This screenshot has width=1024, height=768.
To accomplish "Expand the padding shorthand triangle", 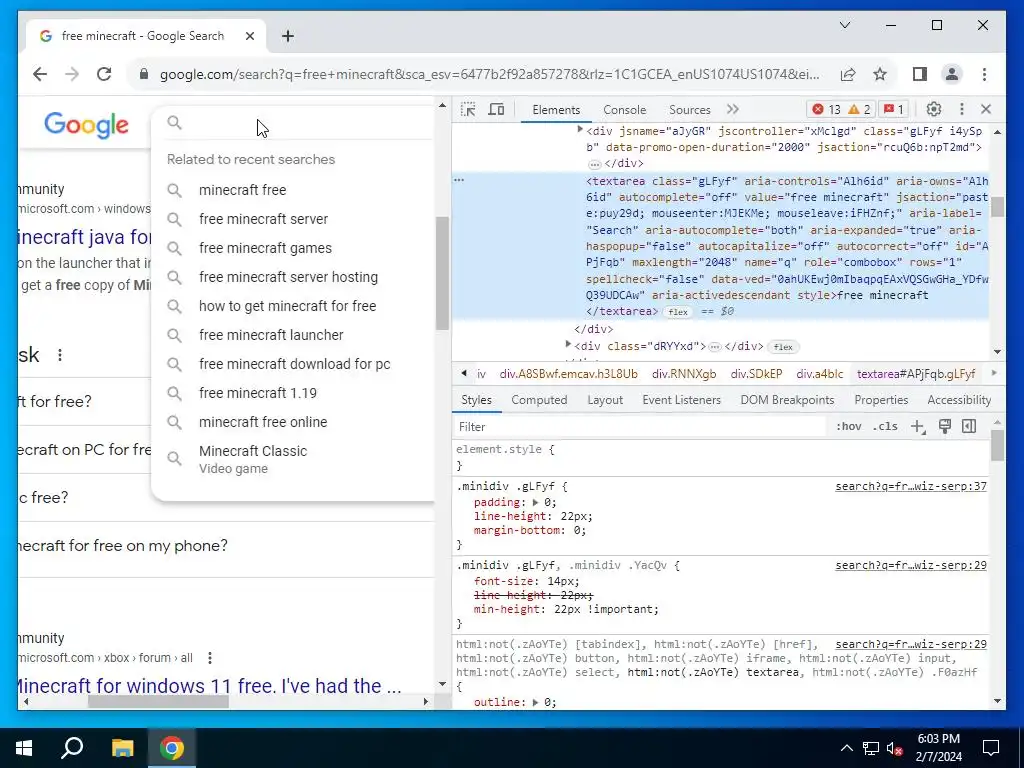I will point(536,502).
